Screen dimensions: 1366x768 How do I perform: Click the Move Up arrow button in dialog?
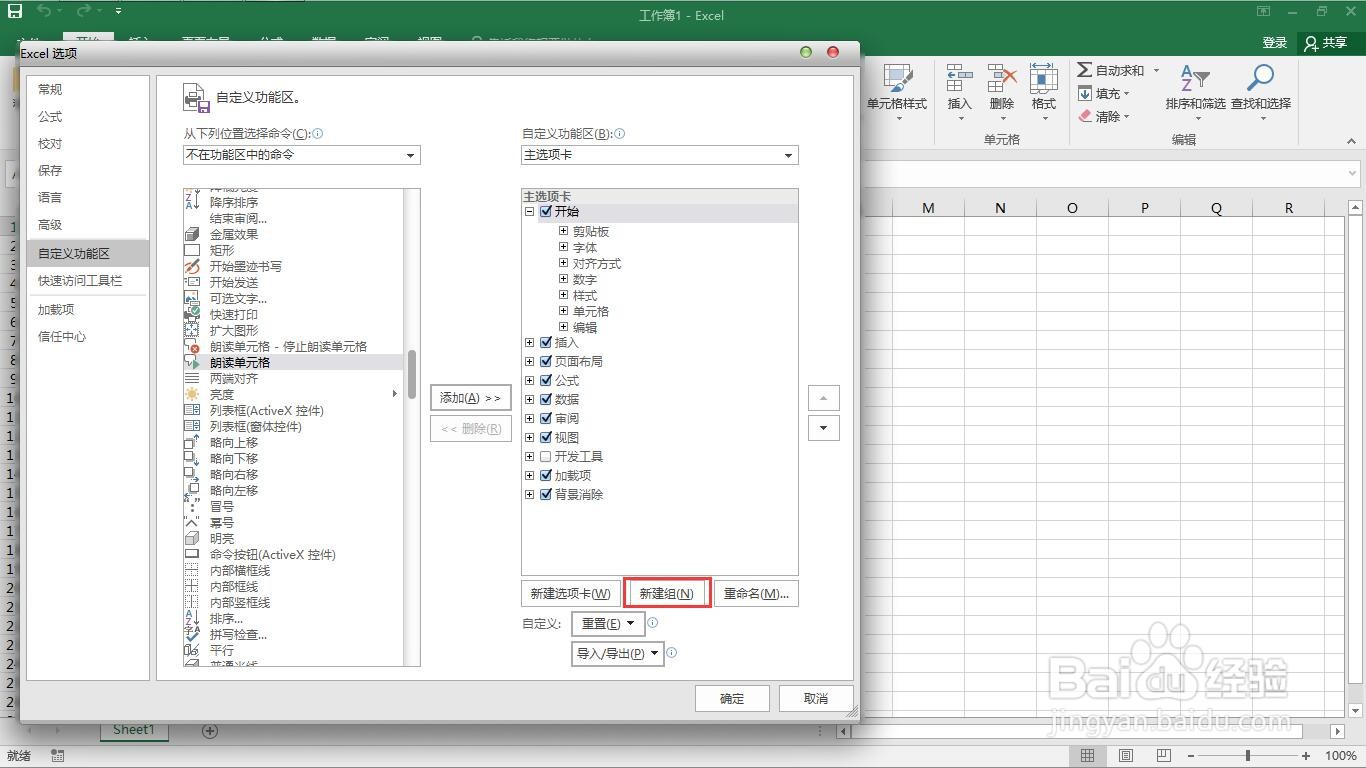823,398
